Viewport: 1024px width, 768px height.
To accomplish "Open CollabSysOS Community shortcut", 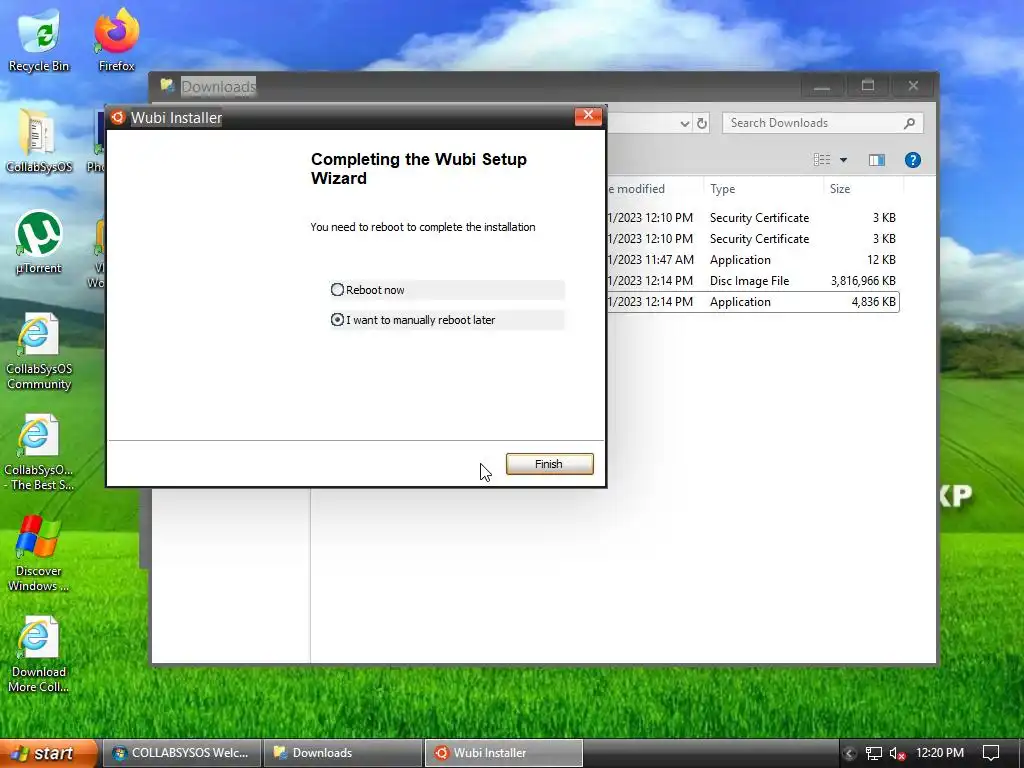I will [x=39, y=351].
